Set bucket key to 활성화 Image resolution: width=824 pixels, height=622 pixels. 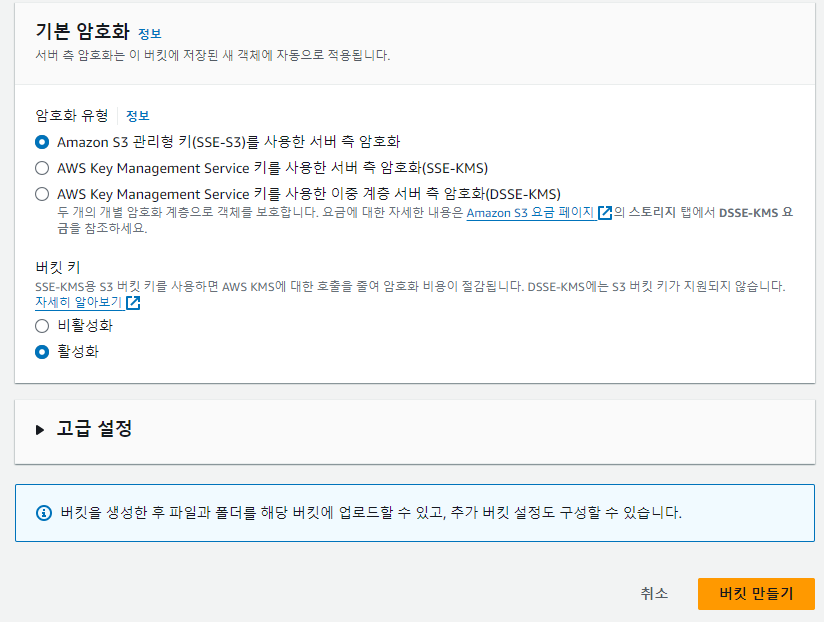pos(42,351)
